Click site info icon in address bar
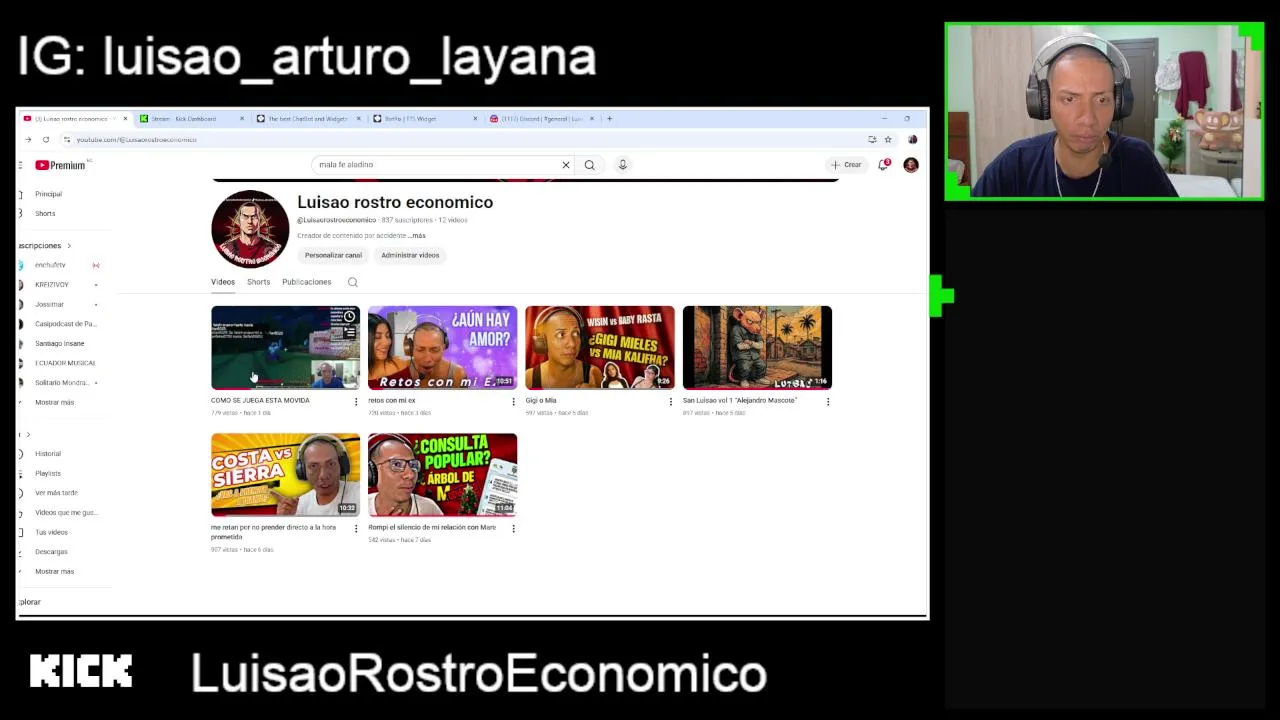This screenshot has width=1280, height=720. coord(67,140)
